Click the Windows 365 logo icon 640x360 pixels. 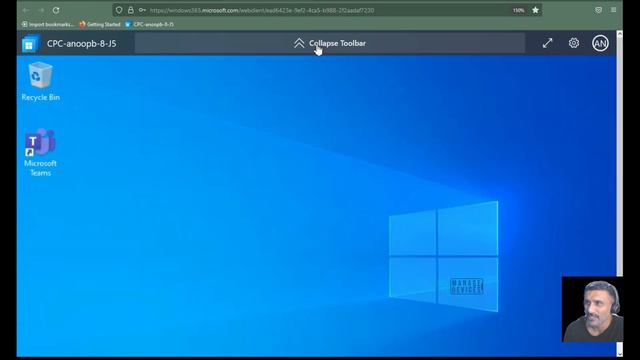point(30,44)
